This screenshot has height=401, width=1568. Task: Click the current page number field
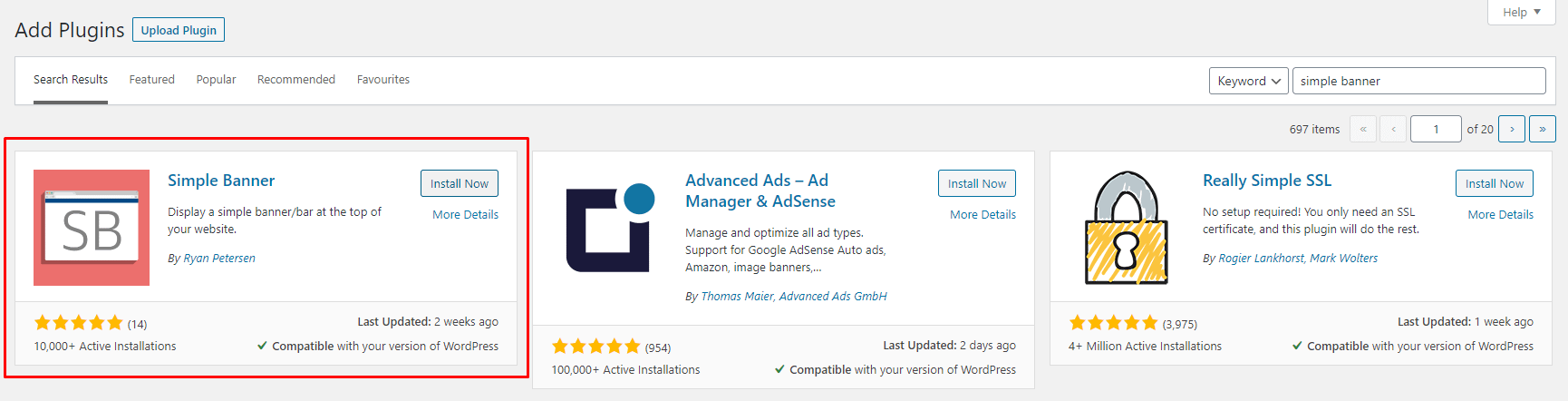click(x=1436, y=129)
